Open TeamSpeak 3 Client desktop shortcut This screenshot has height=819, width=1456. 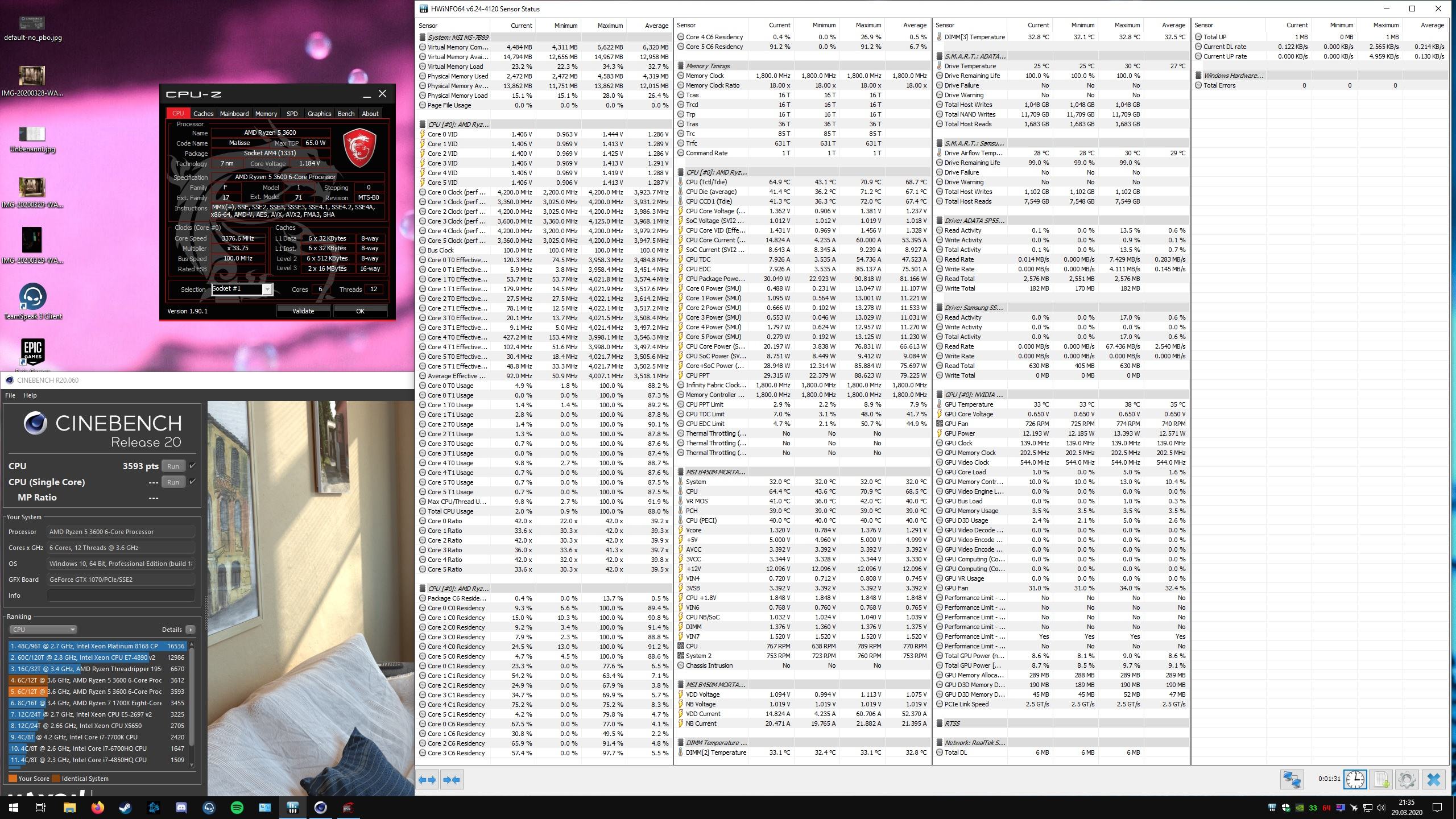pos(33,302)
